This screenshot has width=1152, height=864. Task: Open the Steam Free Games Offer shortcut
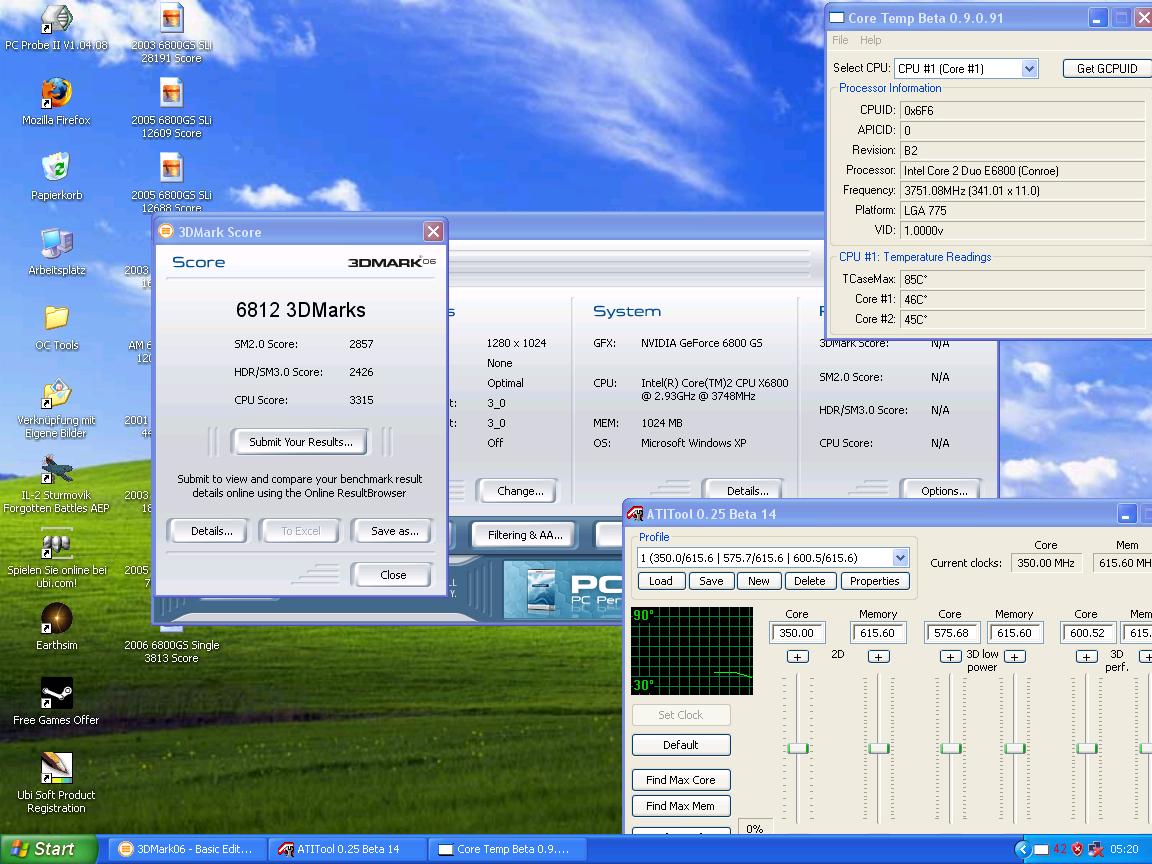[x=56, y=701]
